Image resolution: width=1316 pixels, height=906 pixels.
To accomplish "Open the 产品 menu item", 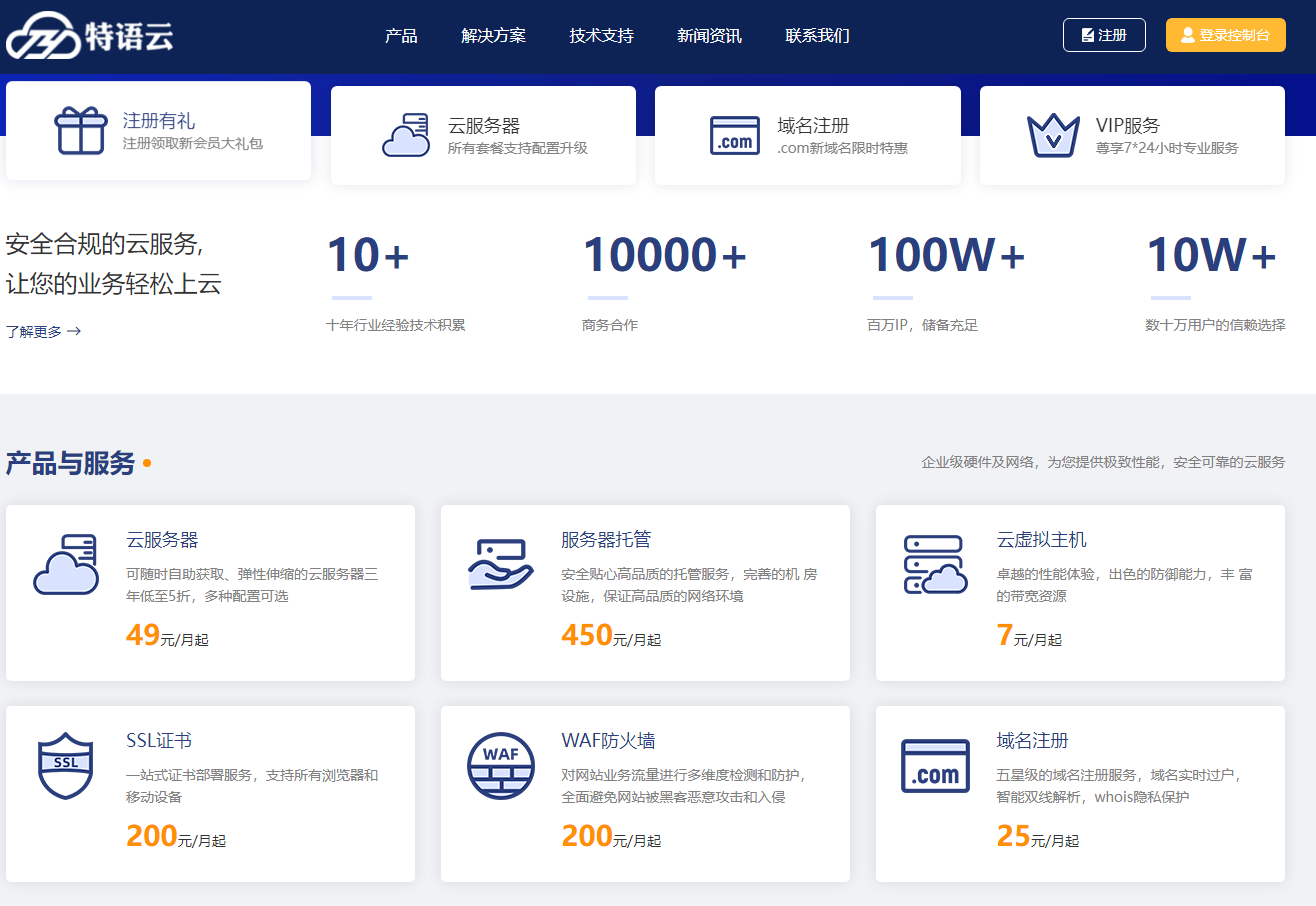I will [x=401, y=35].
